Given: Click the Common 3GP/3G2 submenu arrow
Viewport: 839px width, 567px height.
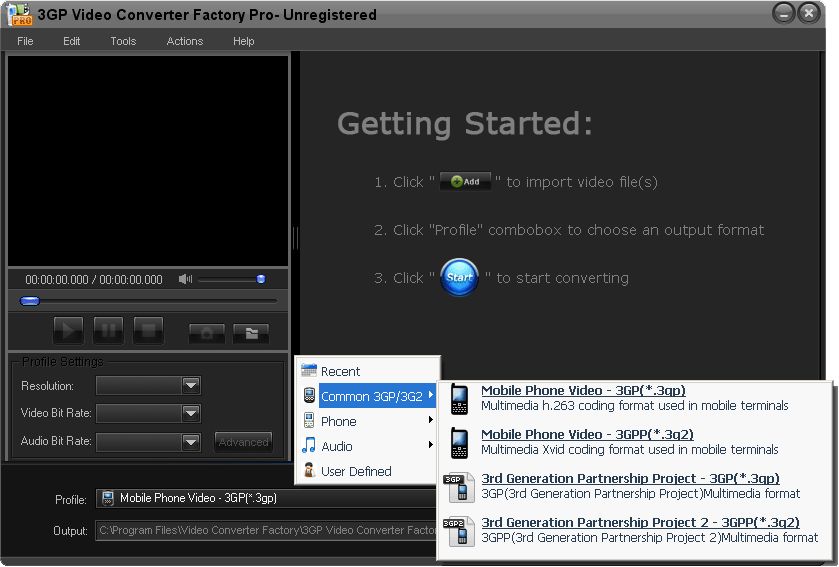Looking at the screenshot, I should pyautogui.click(x=431, y=395).
